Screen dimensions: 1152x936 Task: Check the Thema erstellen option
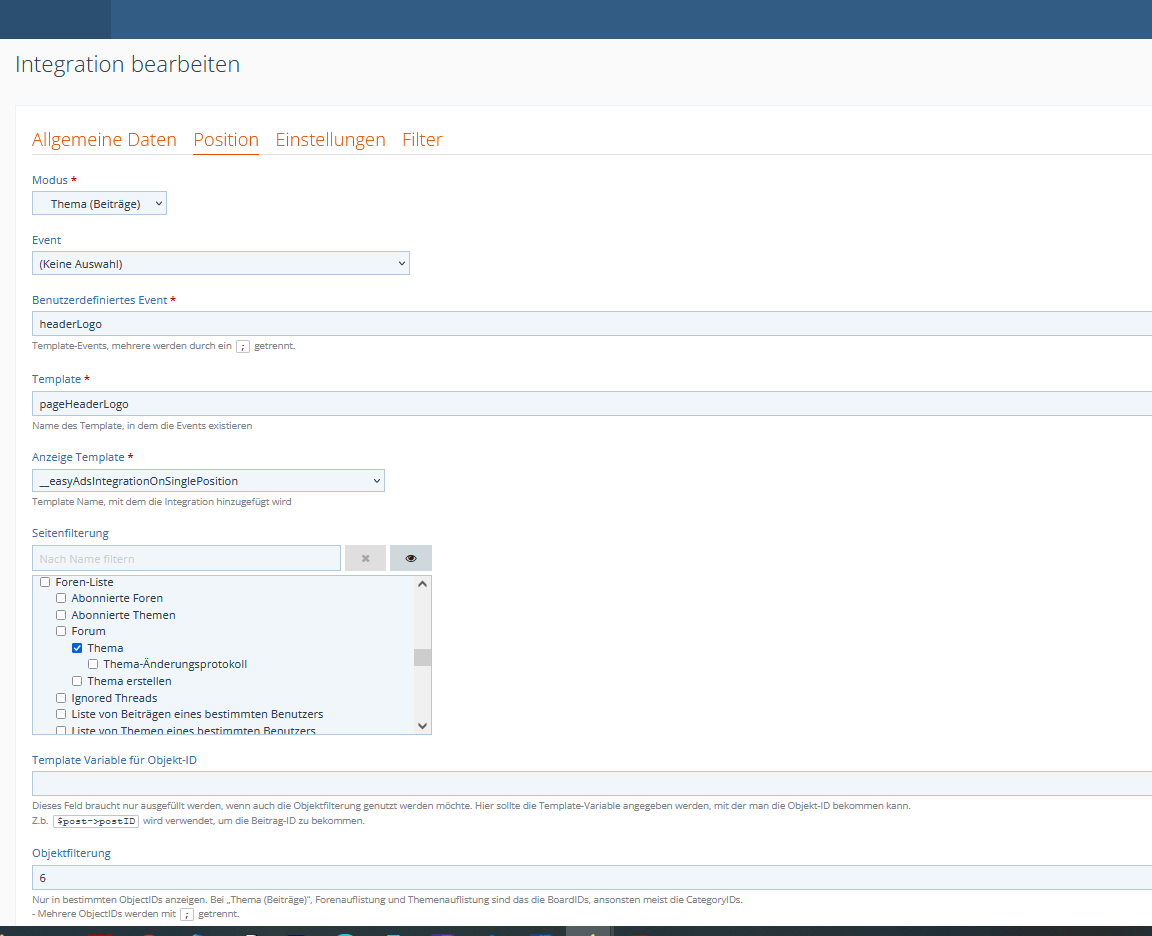(x=77, y=681)
